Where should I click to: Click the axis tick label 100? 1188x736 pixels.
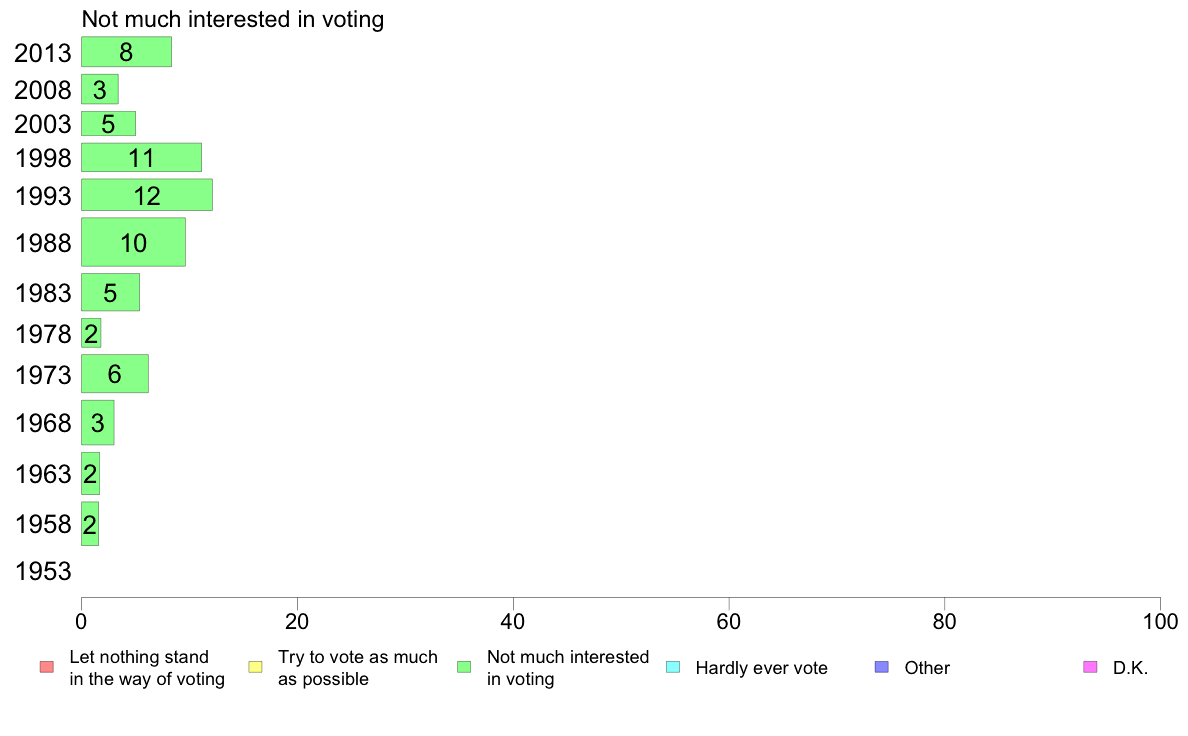click(1160, 622)
